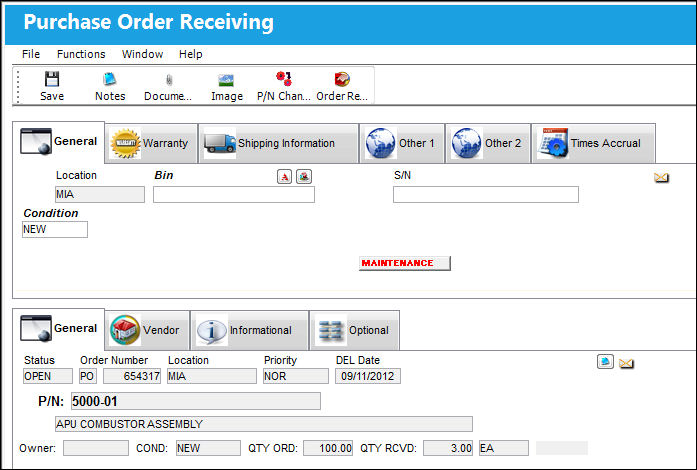Click the Status field showing OPEN
The height and width of the screenshot is (470, 697).
(x=48, y=376)
